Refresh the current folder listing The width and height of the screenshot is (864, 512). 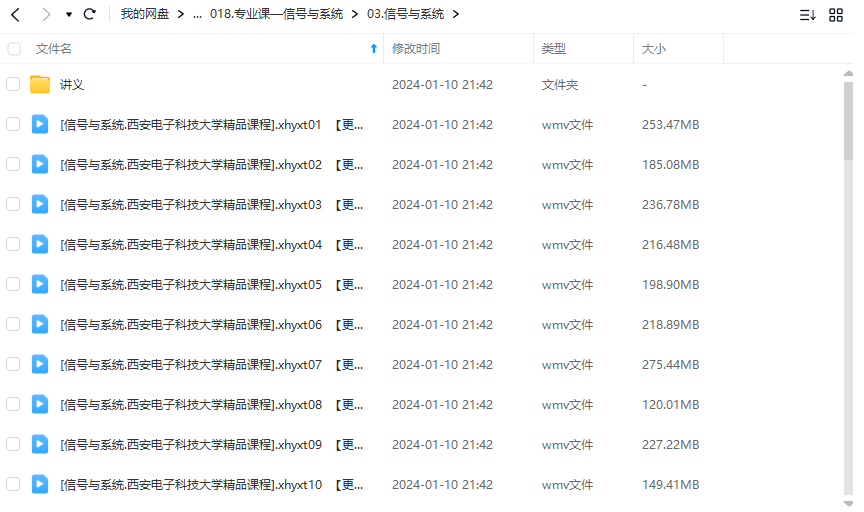(89, 14)
